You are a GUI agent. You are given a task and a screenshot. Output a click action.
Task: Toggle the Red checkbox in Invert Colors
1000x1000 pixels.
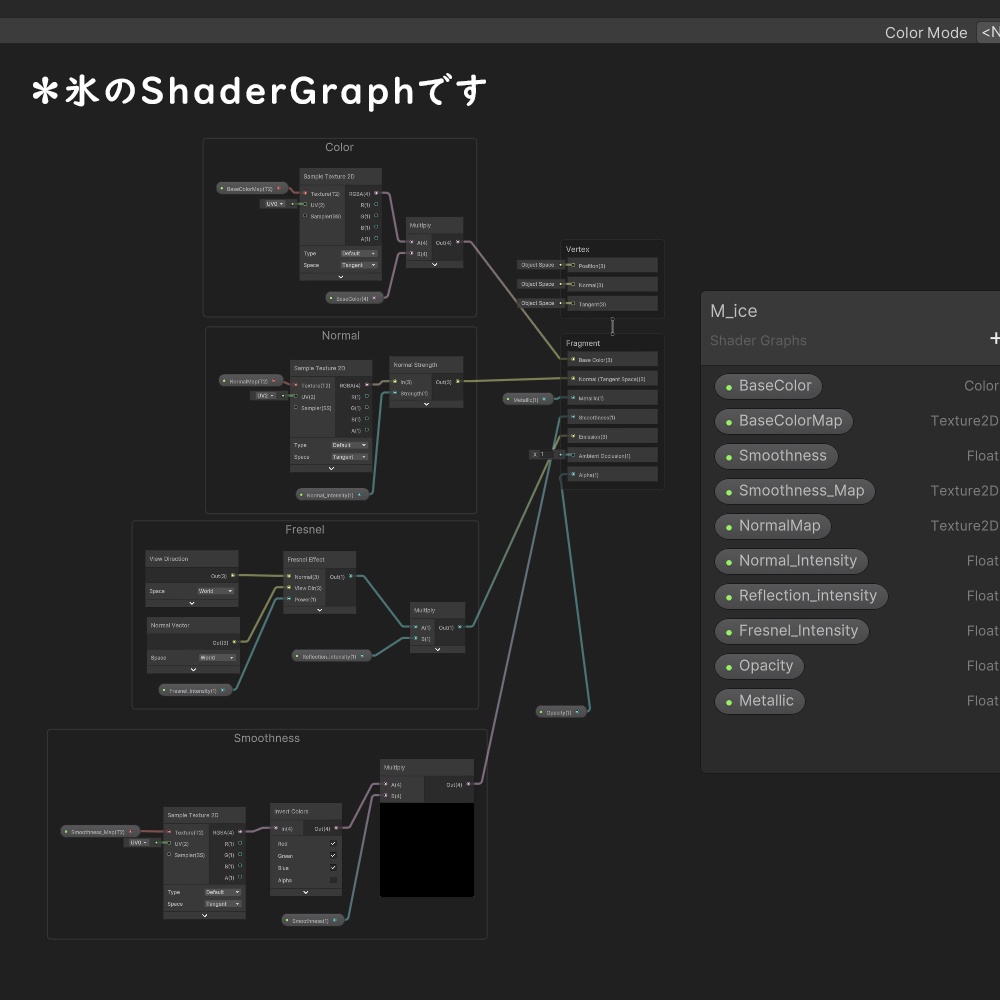[333, 843]
